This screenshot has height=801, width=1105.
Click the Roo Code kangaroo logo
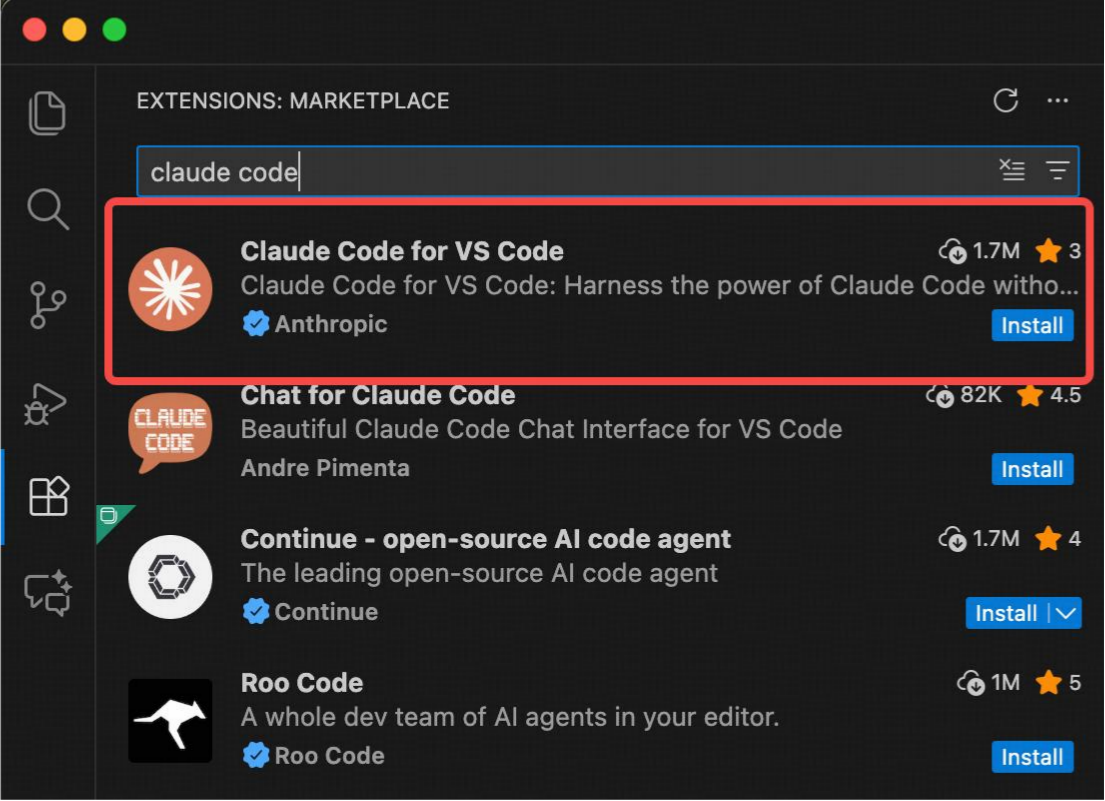[x=171, y=721]
